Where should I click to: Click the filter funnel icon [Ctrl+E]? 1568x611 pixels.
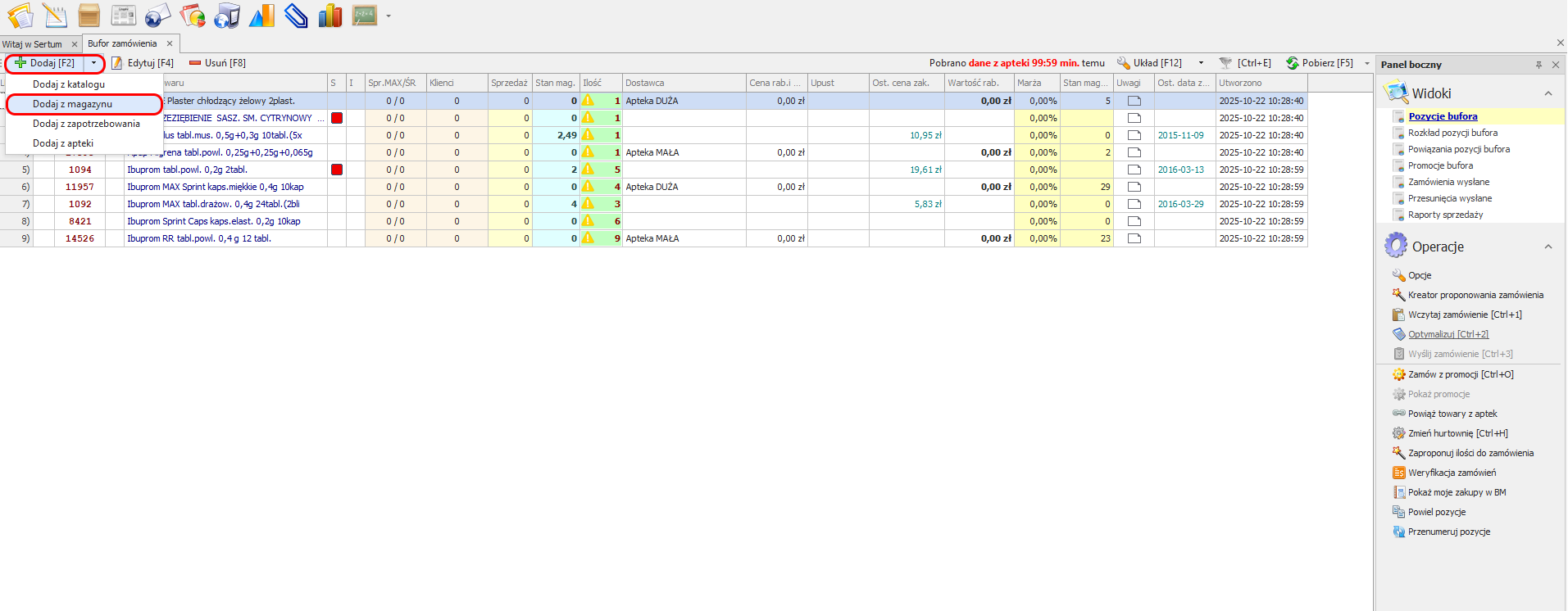pos(1225,63)
